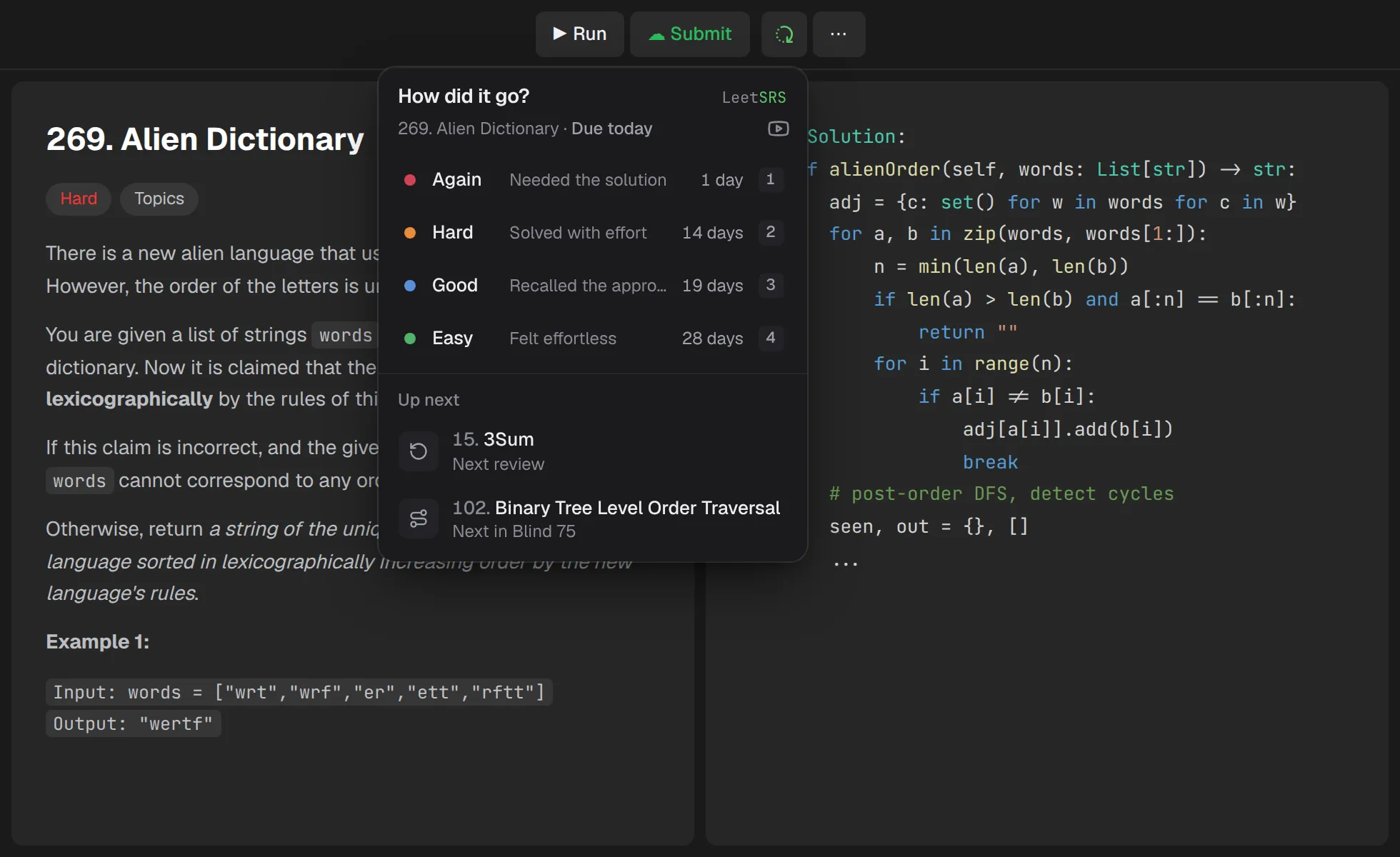Click the video icon in the review popup
The height and width of the screenshot is (857, 1400).
pyautogui.click(x=778, y=129)
